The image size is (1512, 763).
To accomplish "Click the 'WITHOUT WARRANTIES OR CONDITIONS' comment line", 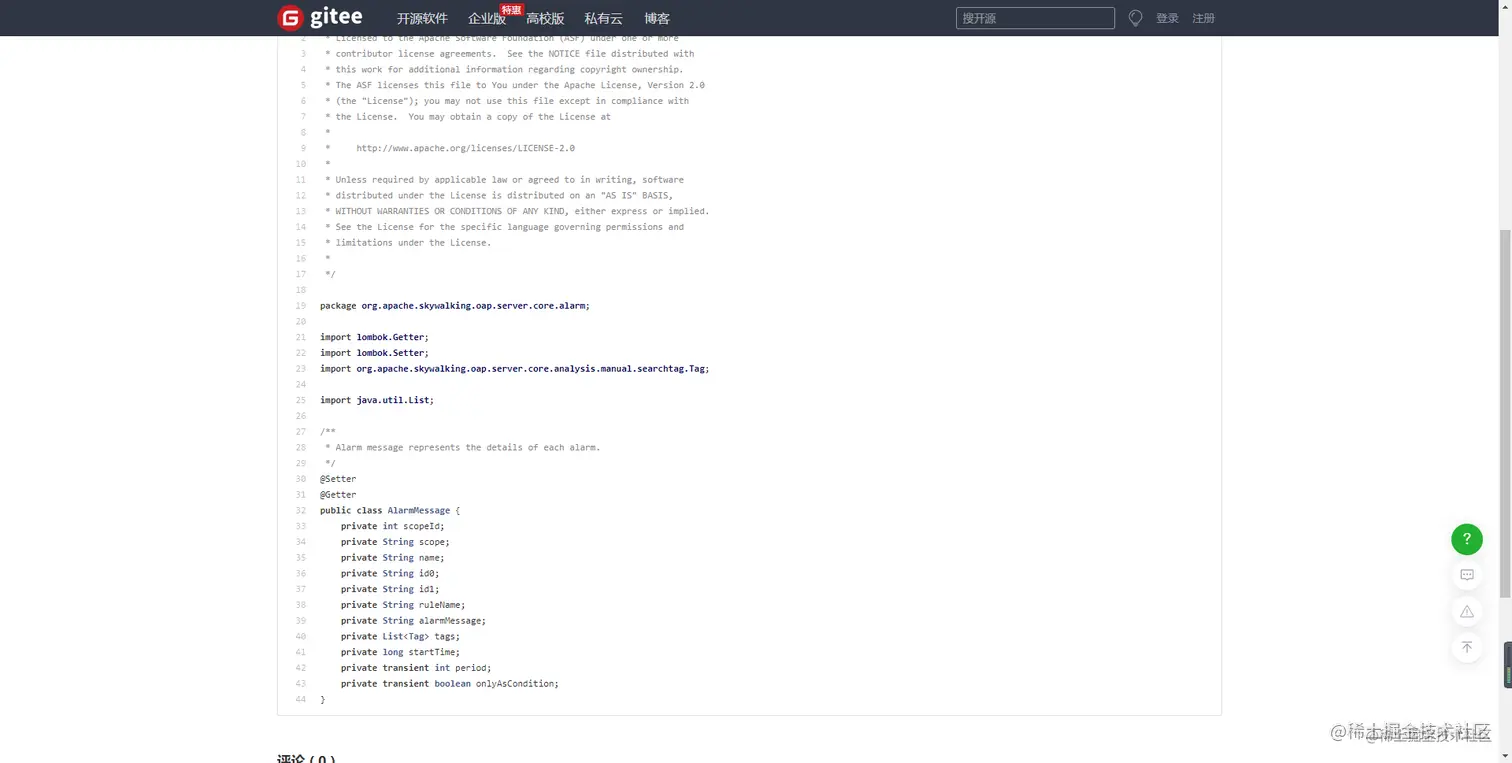I will coord(517,211).
